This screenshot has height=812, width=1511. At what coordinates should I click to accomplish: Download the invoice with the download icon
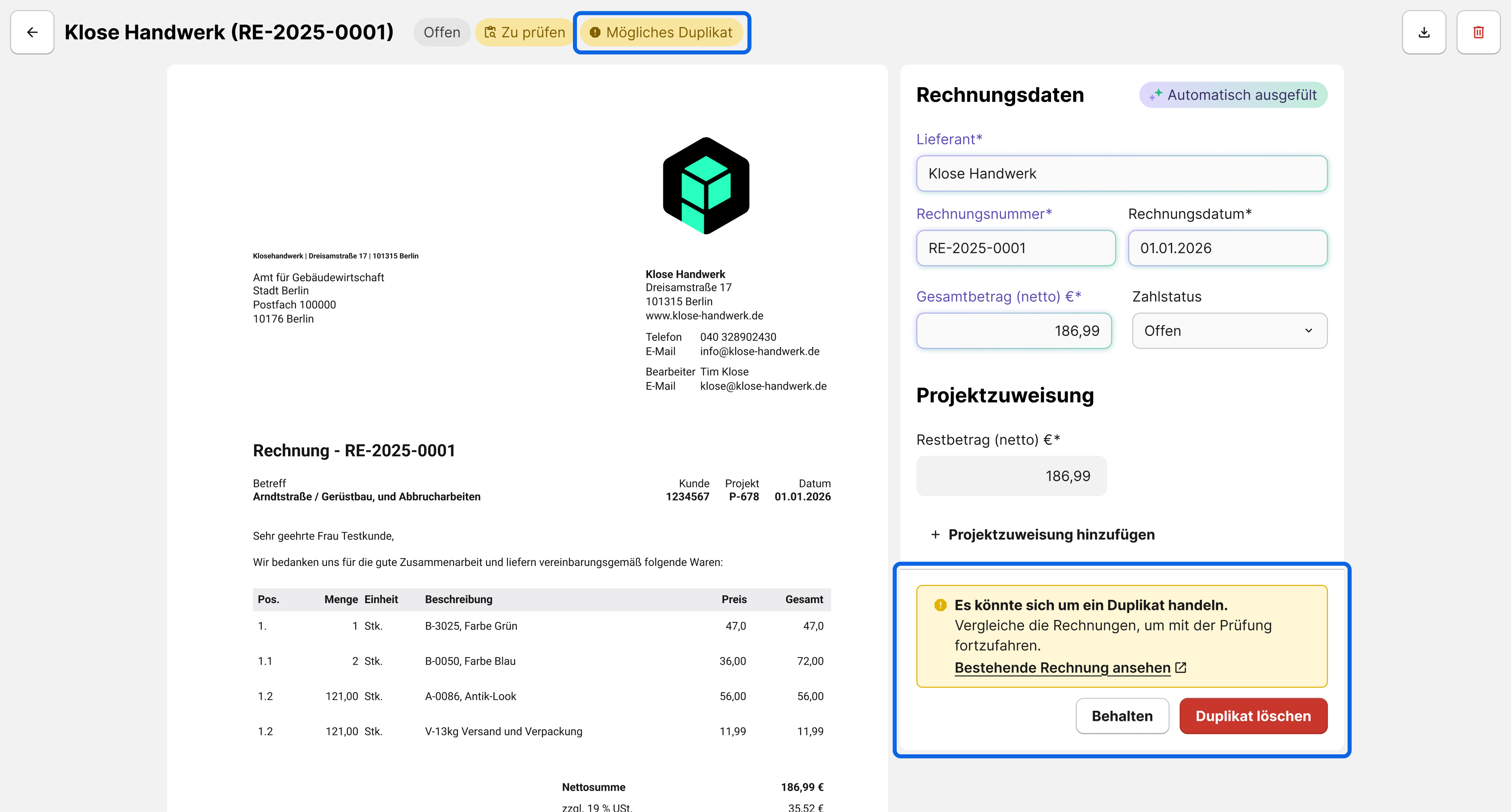coord(1423,32)
